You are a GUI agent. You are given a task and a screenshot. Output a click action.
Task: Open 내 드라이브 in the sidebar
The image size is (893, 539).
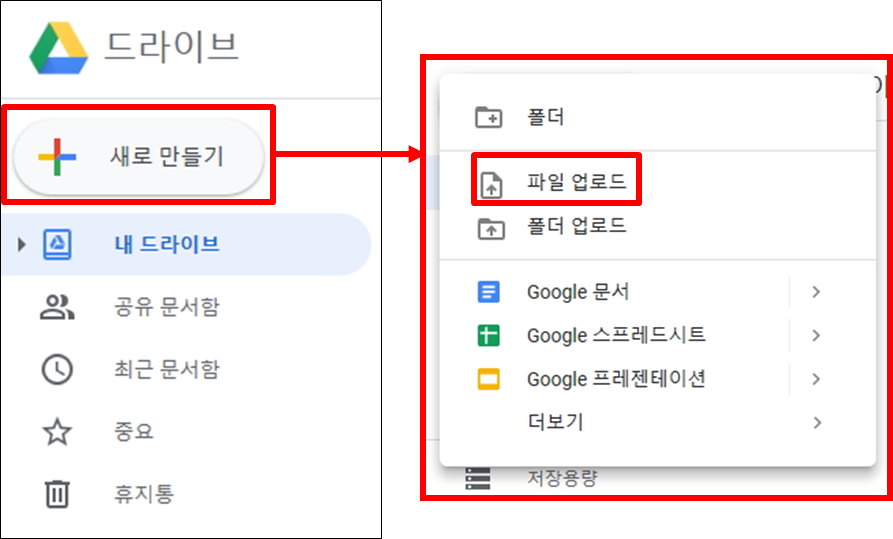(186, 244)
